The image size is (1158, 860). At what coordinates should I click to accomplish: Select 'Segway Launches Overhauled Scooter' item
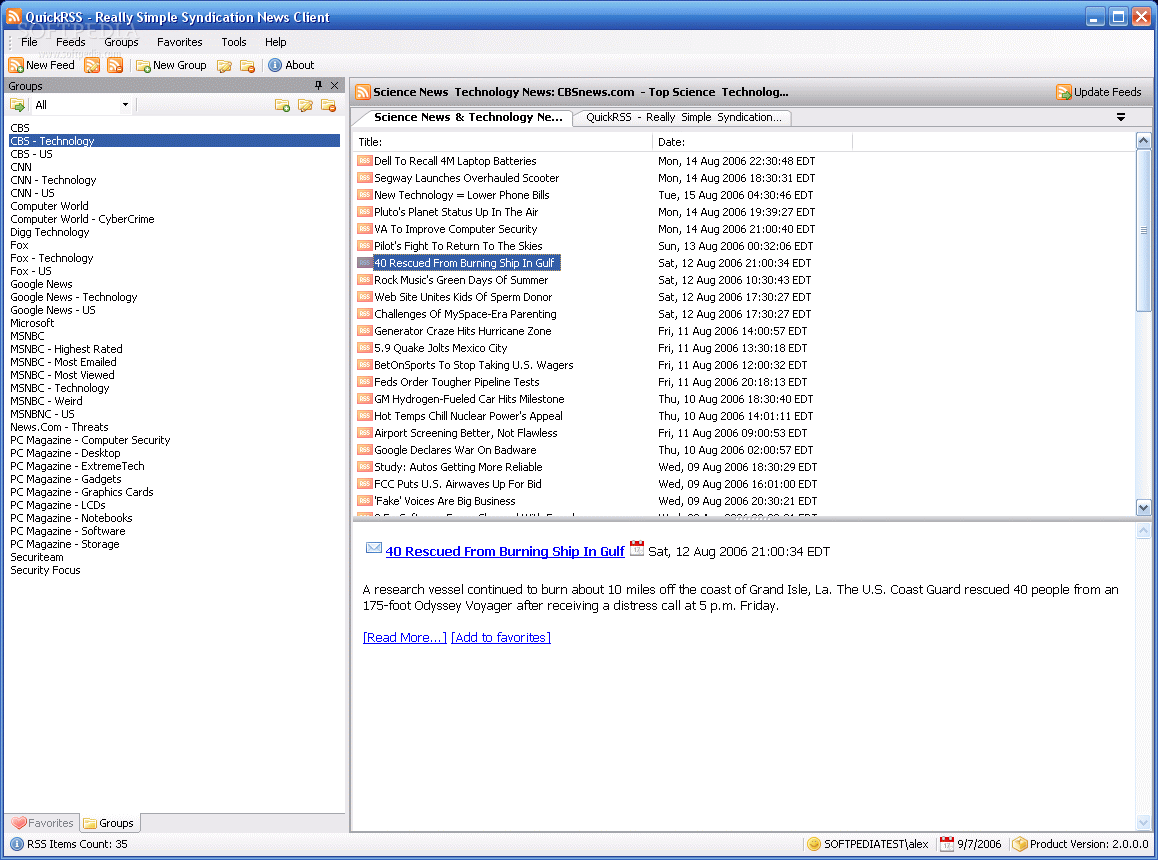pyautogui.click(x=466, y=178)
